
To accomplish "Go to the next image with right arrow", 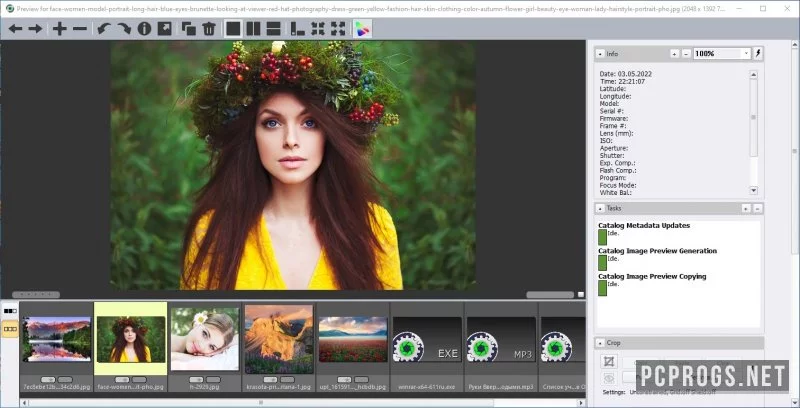I will 35,29.
